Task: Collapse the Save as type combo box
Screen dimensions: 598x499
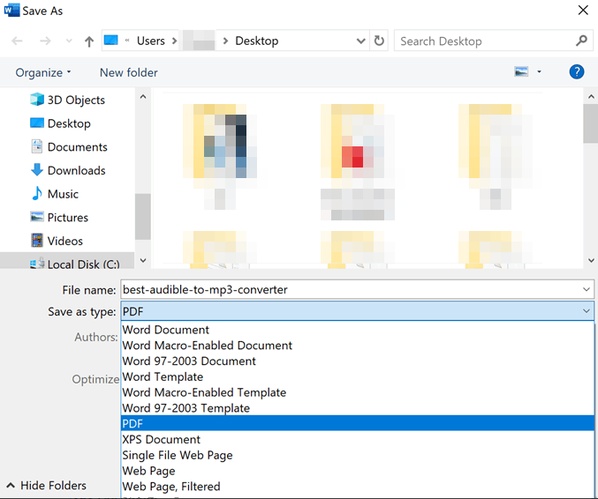Action: pyautogui.click(x=586, y=311)
